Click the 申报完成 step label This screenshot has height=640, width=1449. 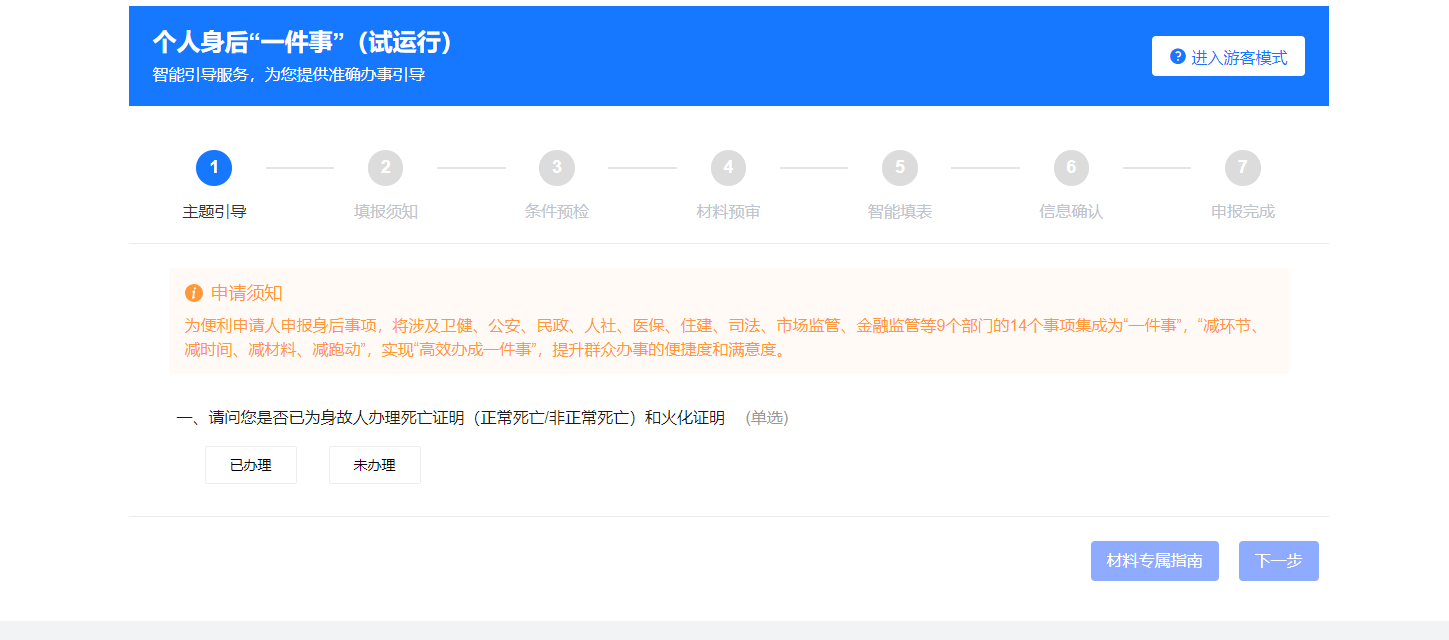(x=1242, y=212)
